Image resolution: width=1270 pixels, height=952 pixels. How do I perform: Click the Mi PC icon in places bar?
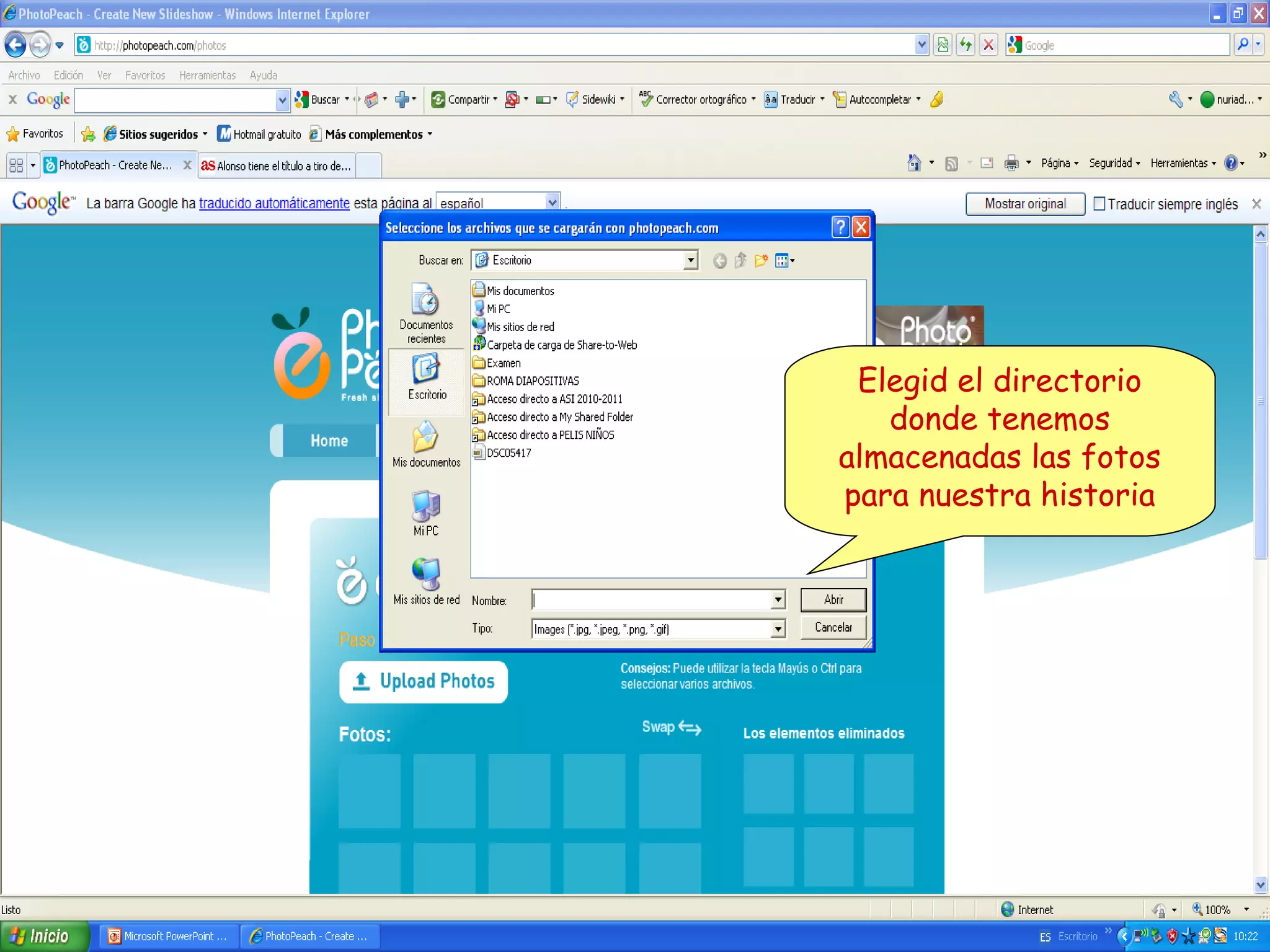[426, 511]
